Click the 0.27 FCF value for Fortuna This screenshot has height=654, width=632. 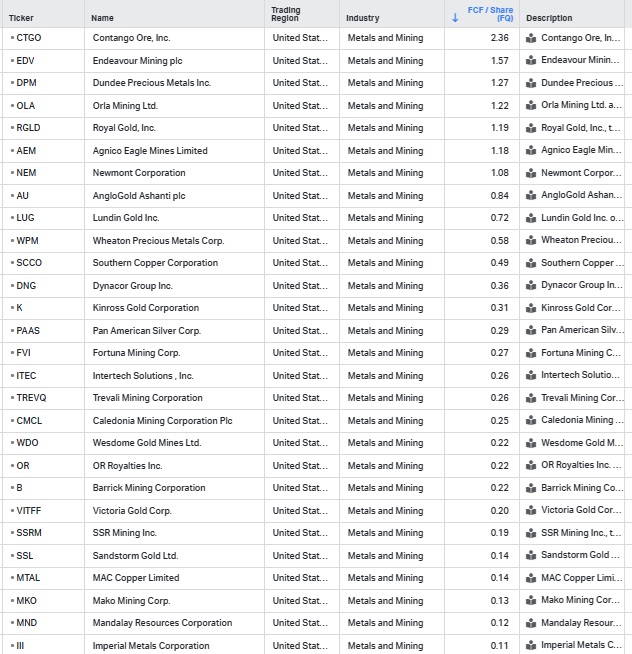[x=499, y=353]
